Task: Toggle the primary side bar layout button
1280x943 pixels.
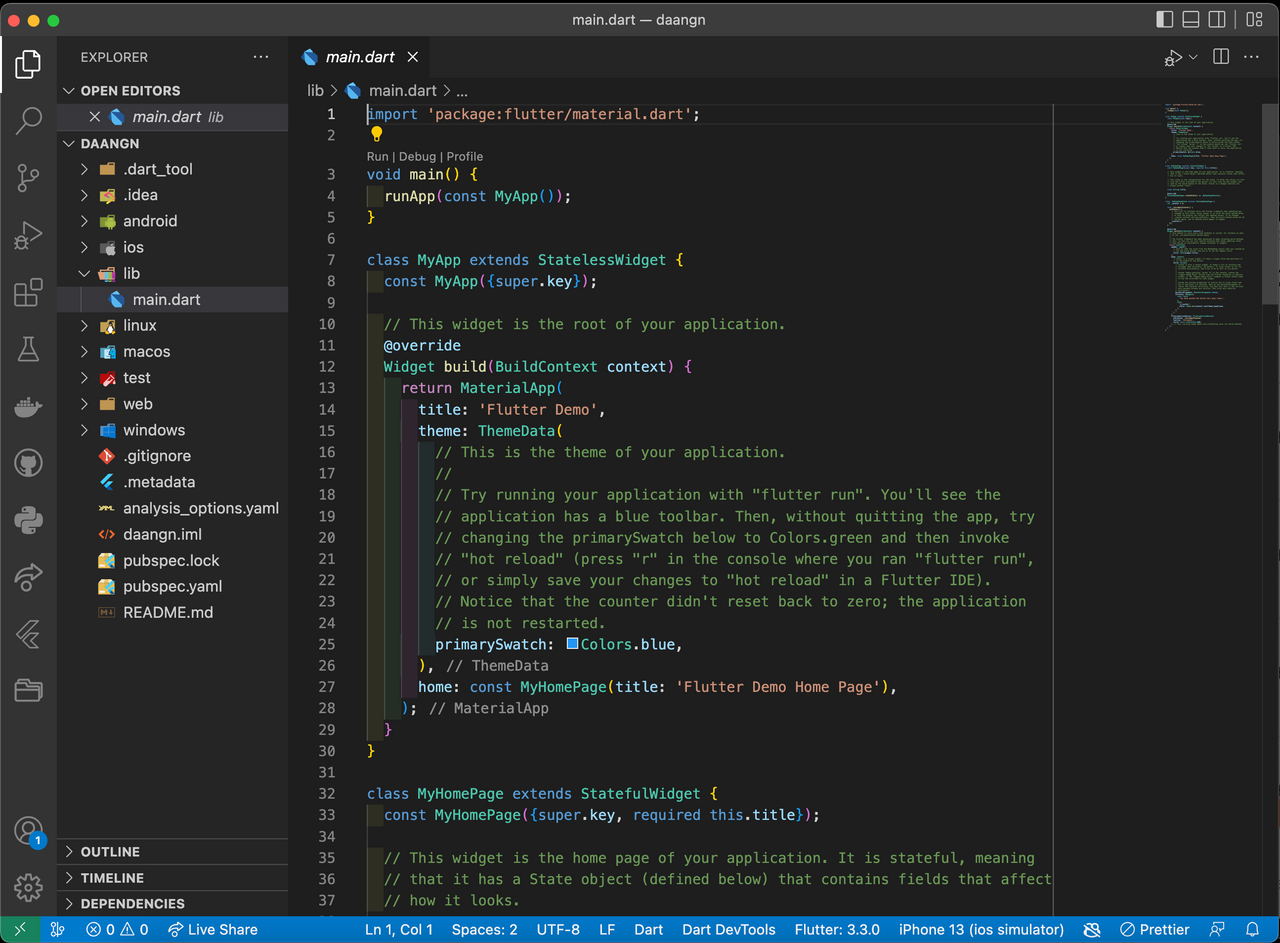Action: tap(1164, 20)
